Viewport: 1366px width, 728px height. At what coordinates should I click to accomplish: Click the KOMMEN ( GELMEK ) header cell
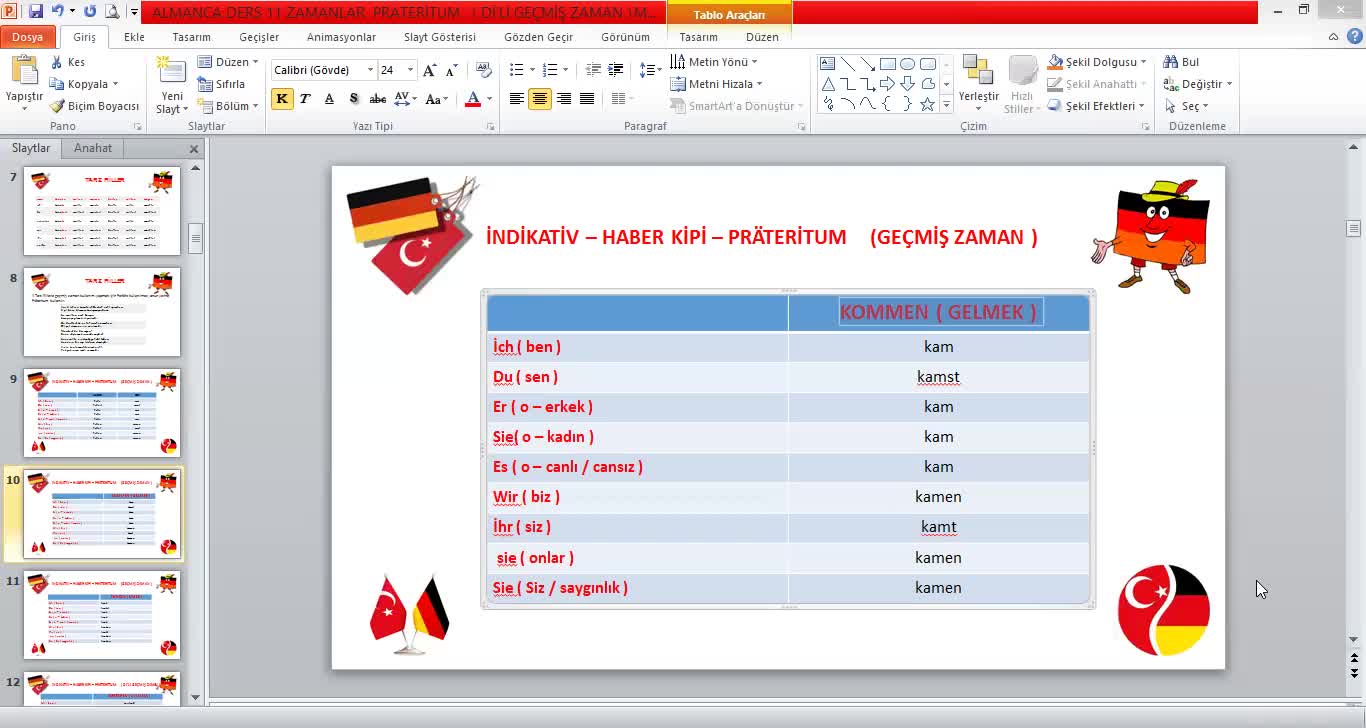coord(938,312)
